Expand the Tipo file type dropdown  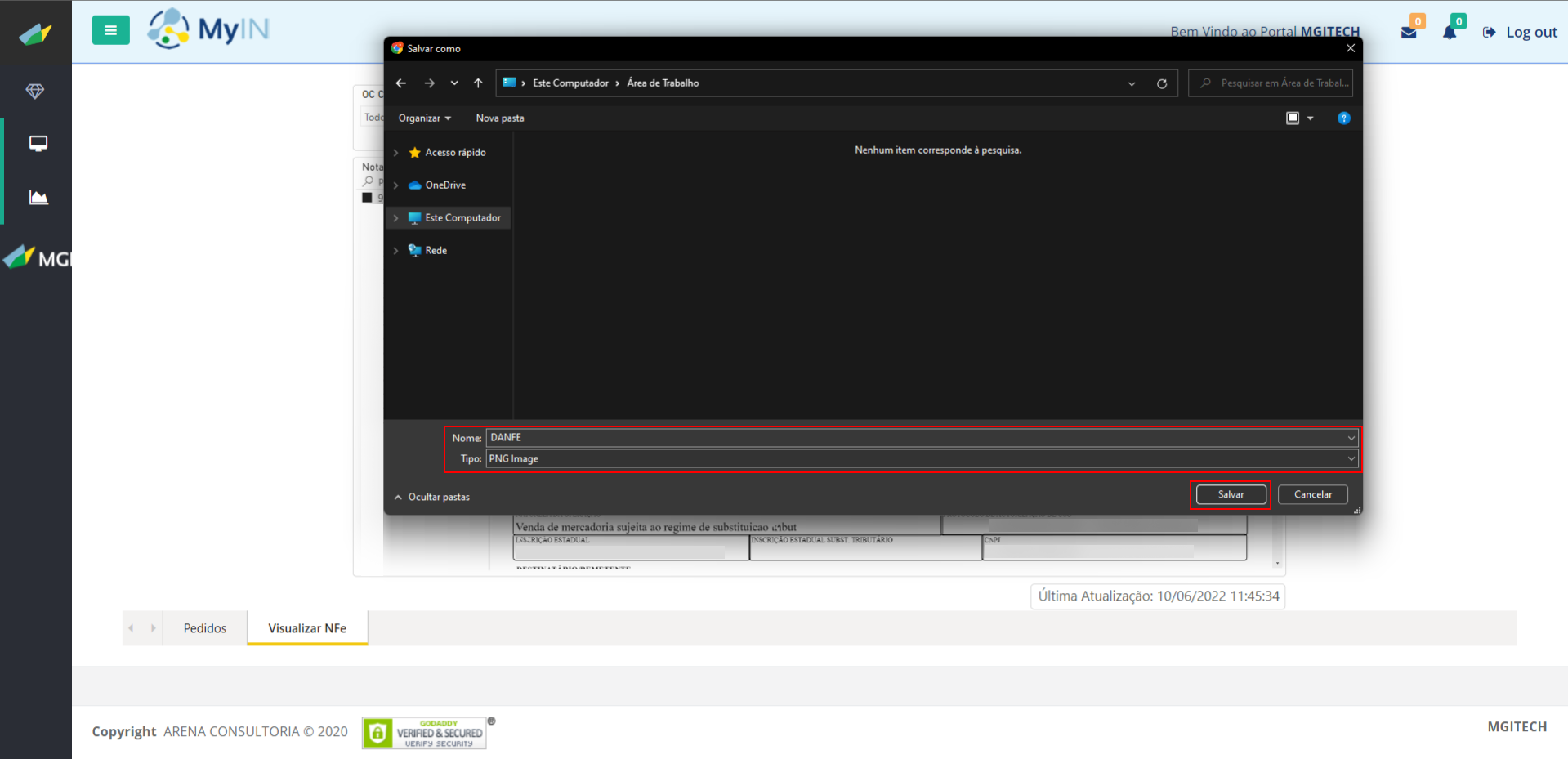coord(1351,459)
